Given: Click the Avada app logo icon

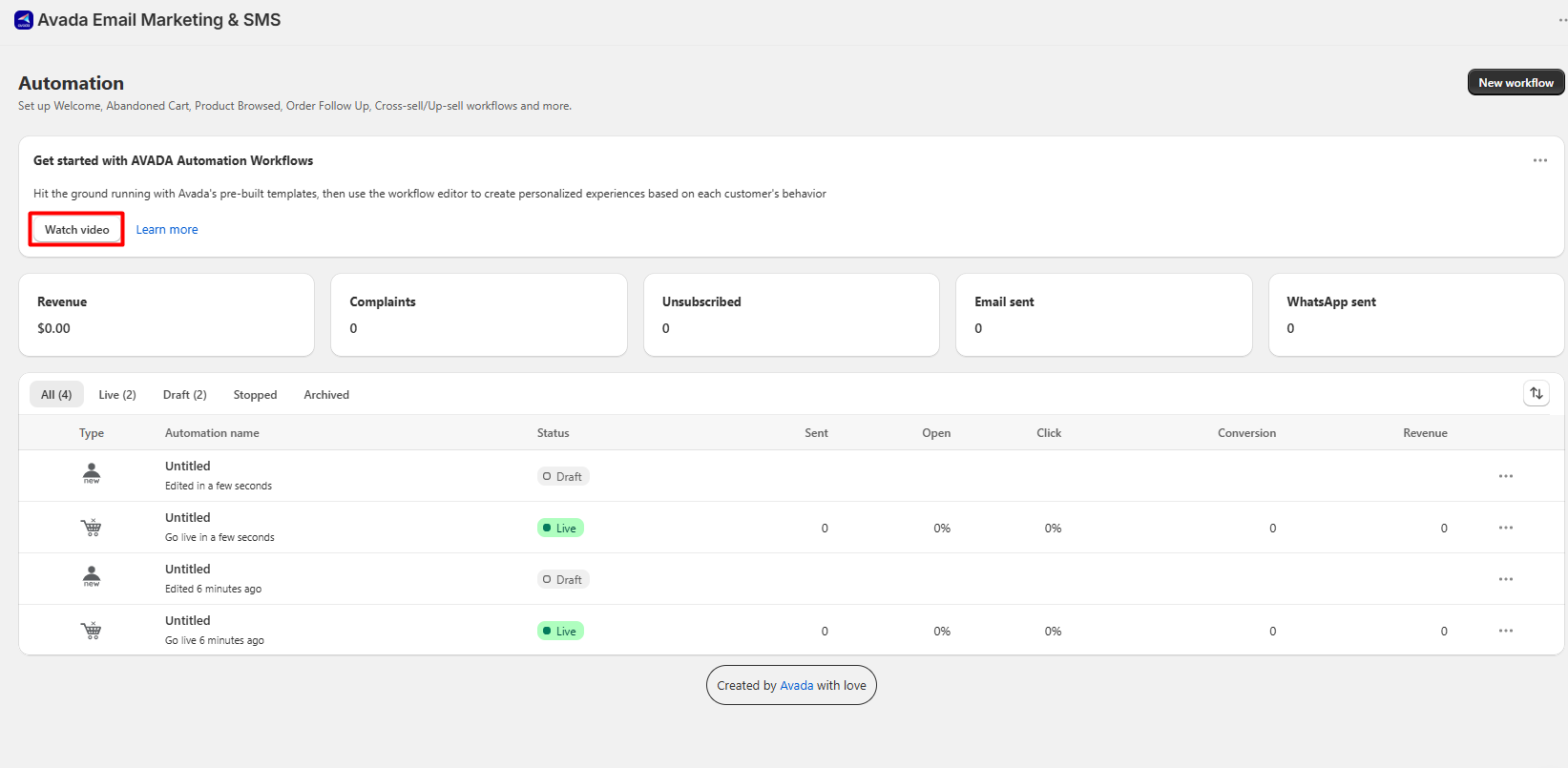Looking at the screenshot, I should click(x=24, y=20).
